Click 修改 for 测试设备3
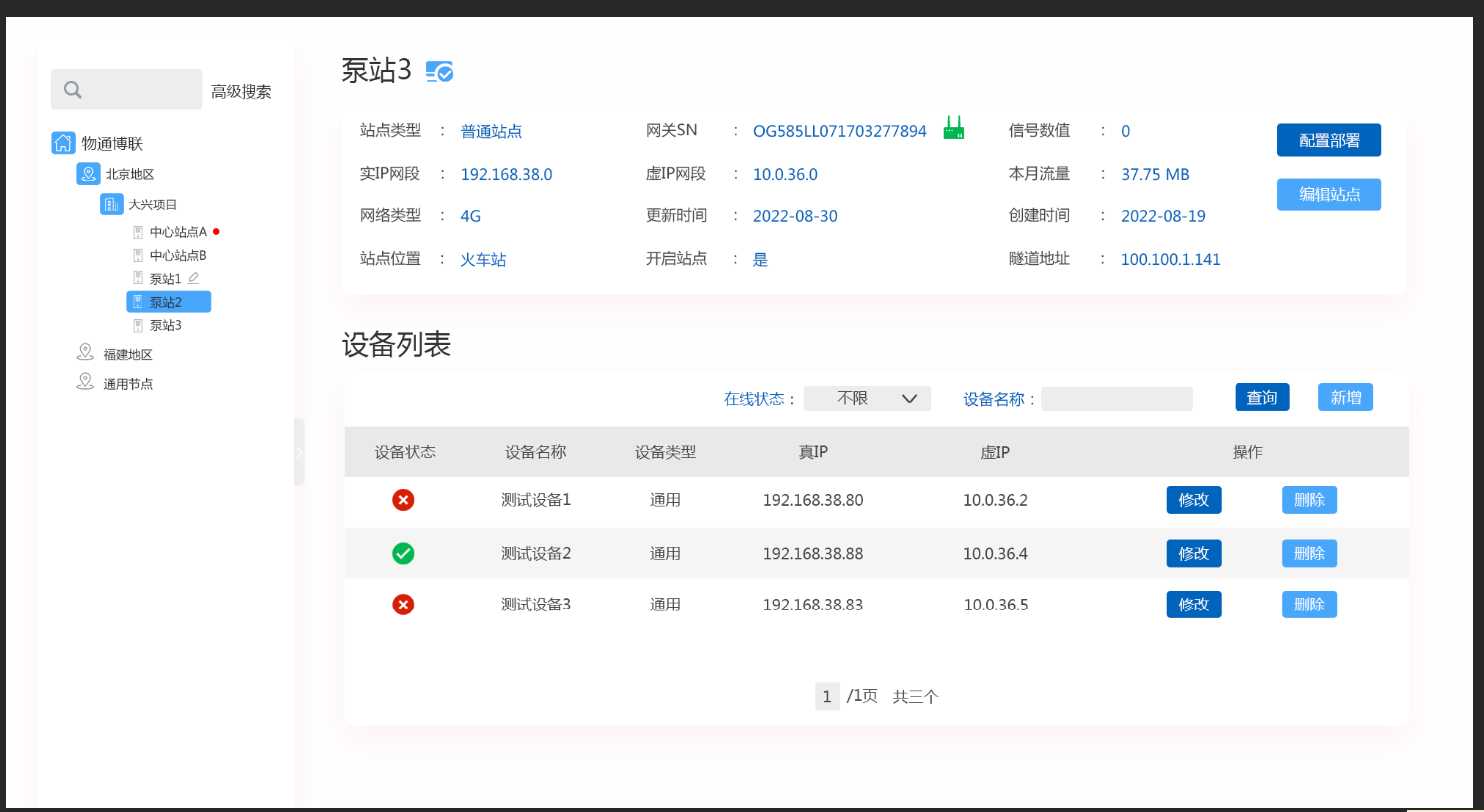 (1194, 605)
